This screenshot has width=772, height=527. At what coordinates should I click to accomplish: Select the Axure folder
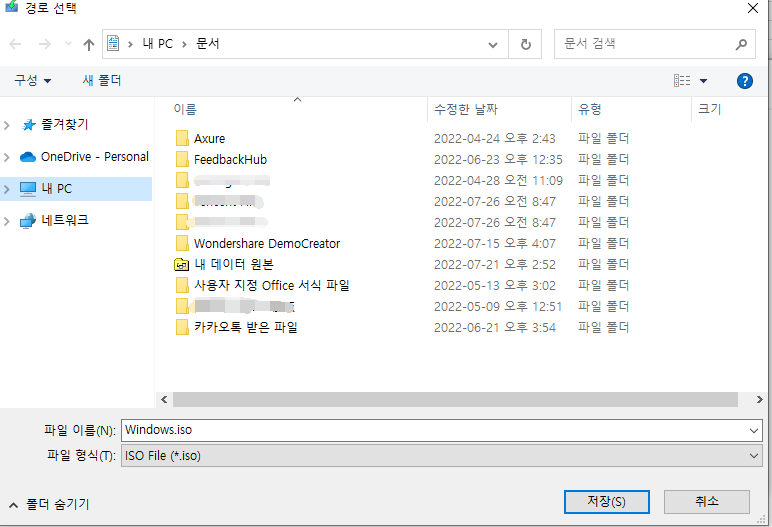(x=209, y=139)
